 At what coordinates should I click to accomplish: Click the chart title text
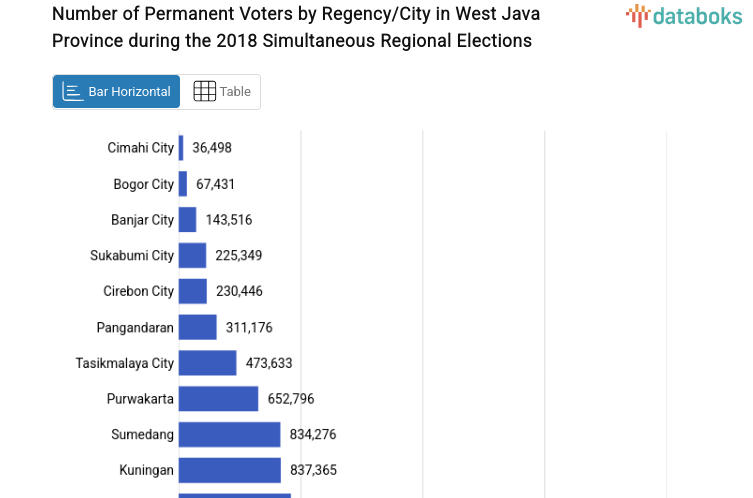pyautogui.click(x=292, y=27)
